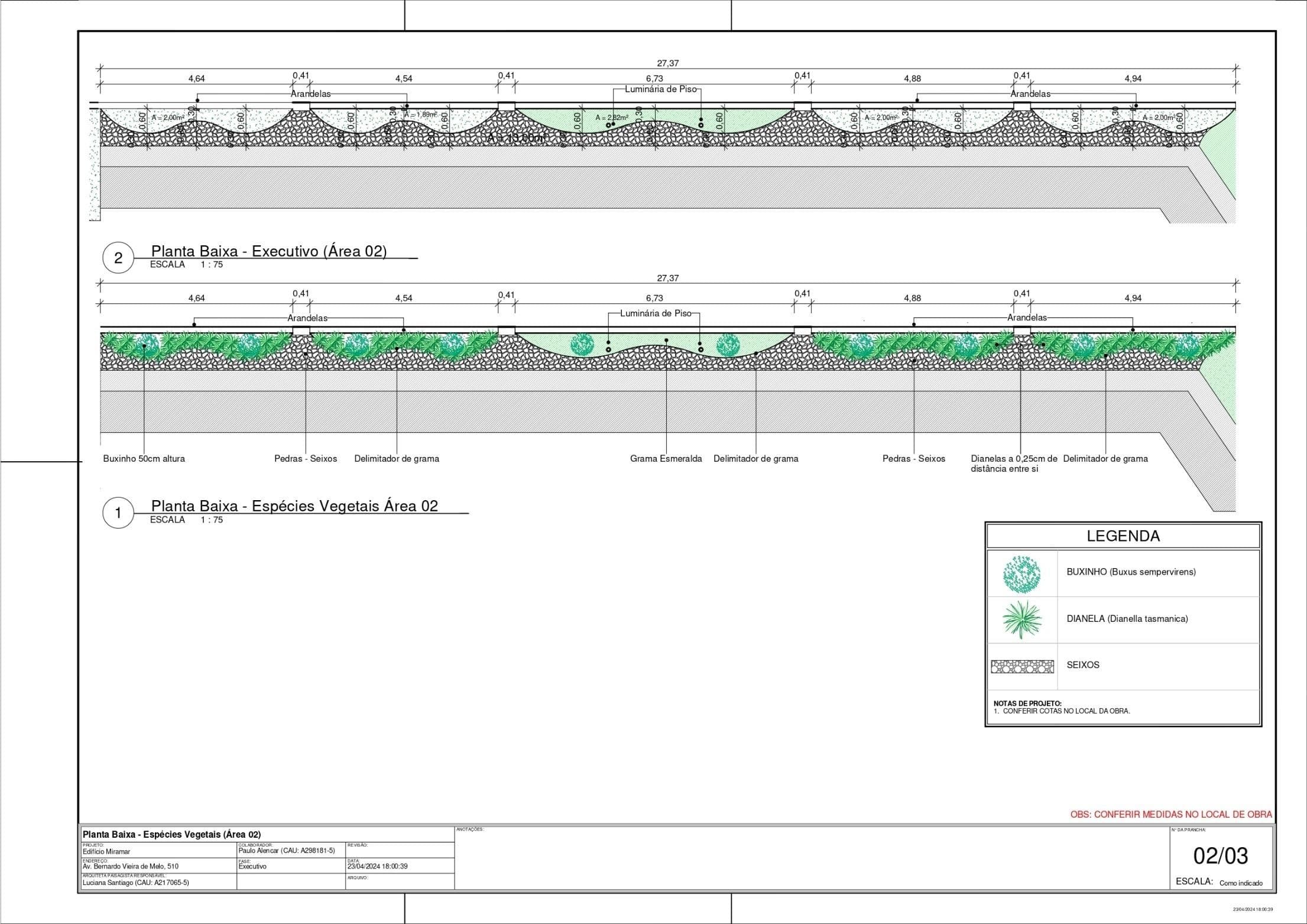Click the 'Dianelas a 0,25cm de distância' note

click(x=1014, y=463)
